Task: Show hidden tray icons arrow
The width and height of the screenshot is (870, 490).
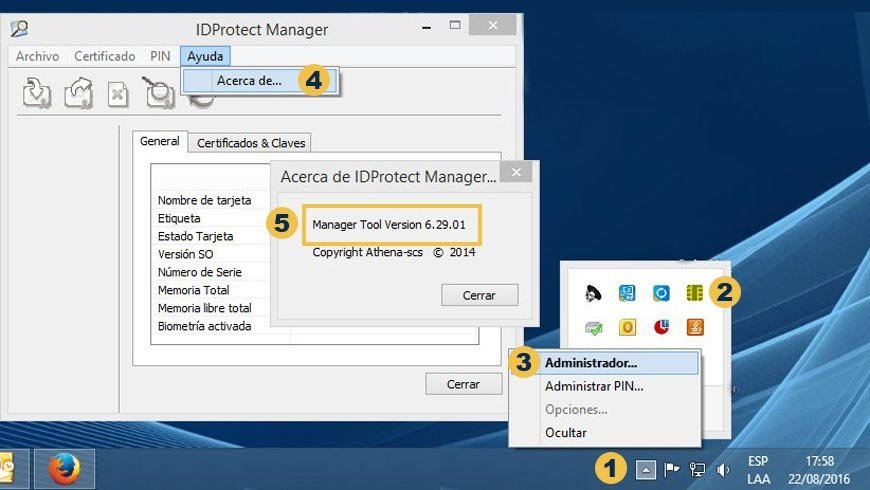Action: click(645, 469)
